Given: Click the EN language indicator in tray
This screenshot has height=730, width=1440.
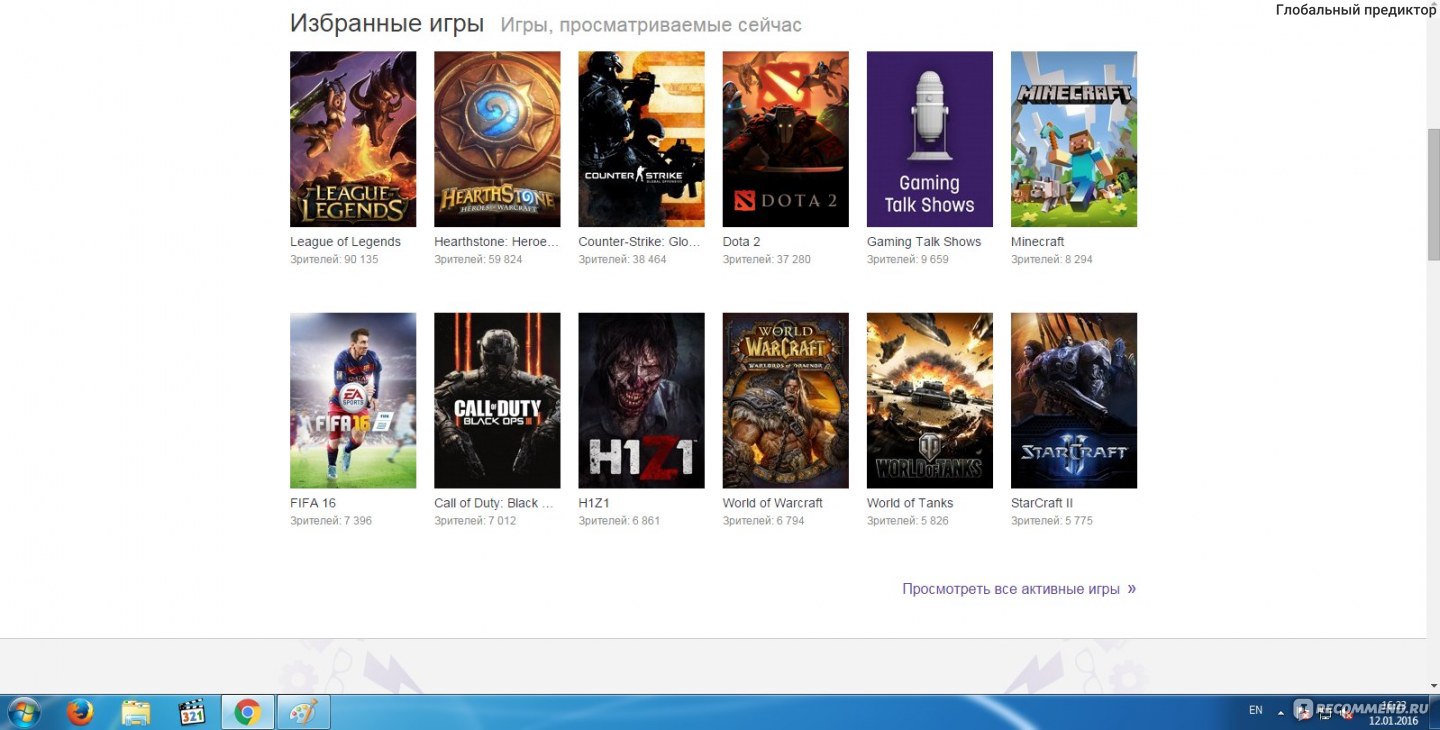Looking at the screenshot, I should [1256, 710].
